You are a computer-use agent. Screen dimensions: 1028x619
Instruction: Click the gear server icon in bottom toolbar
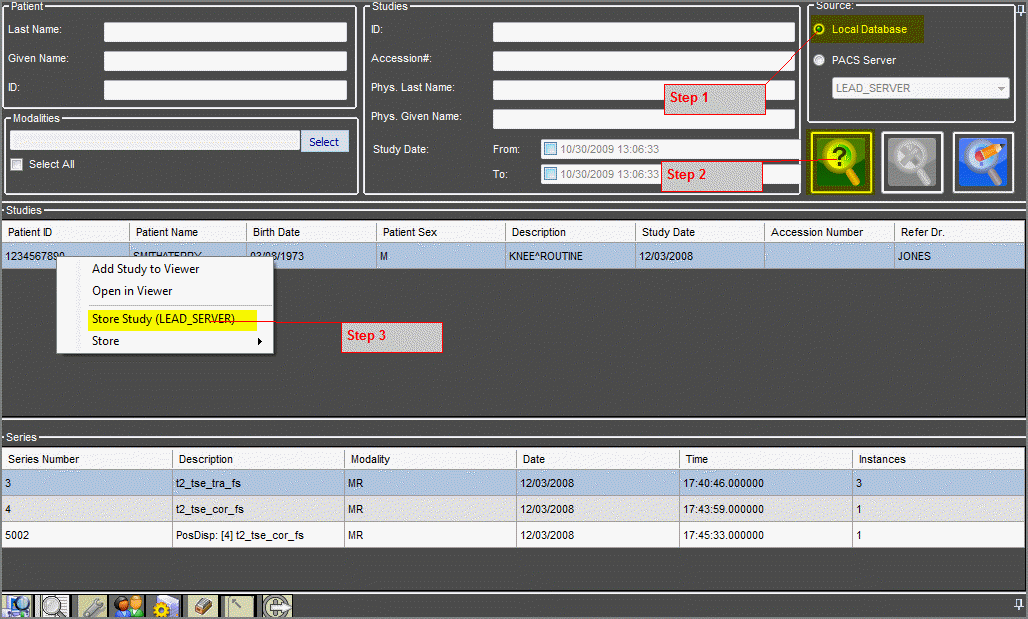click(162, 606)
